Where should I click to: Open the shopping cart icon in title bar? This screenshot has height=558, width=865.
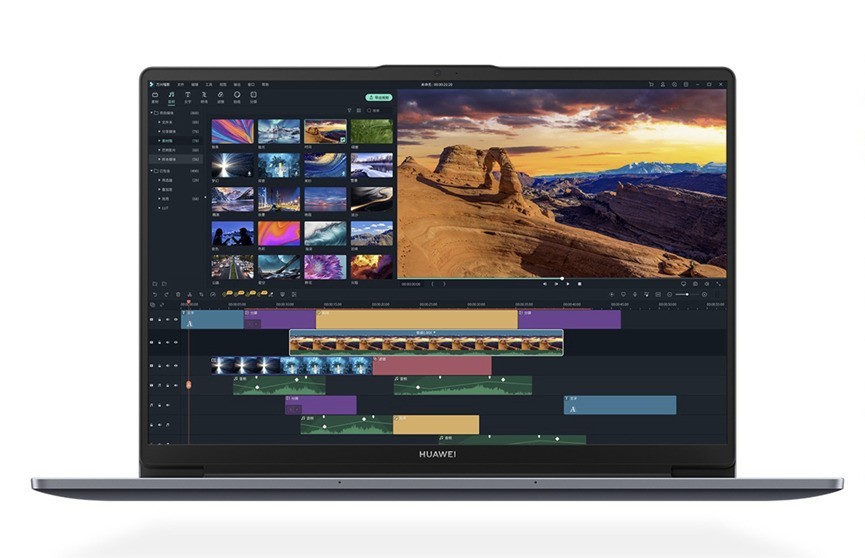pyautogui.click(x=651, y=84)
